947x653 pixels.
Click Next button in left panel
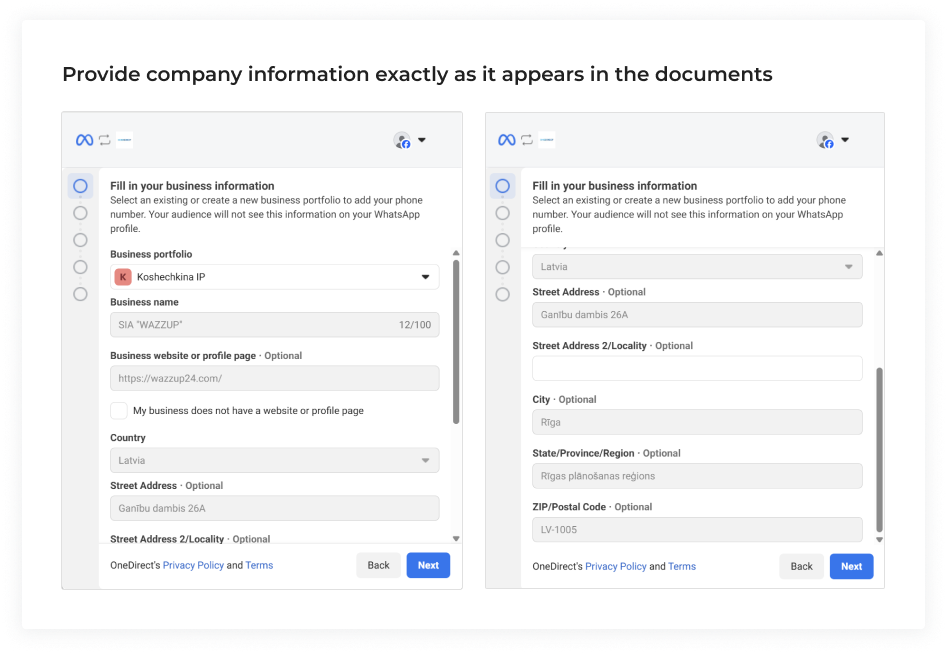428,565
